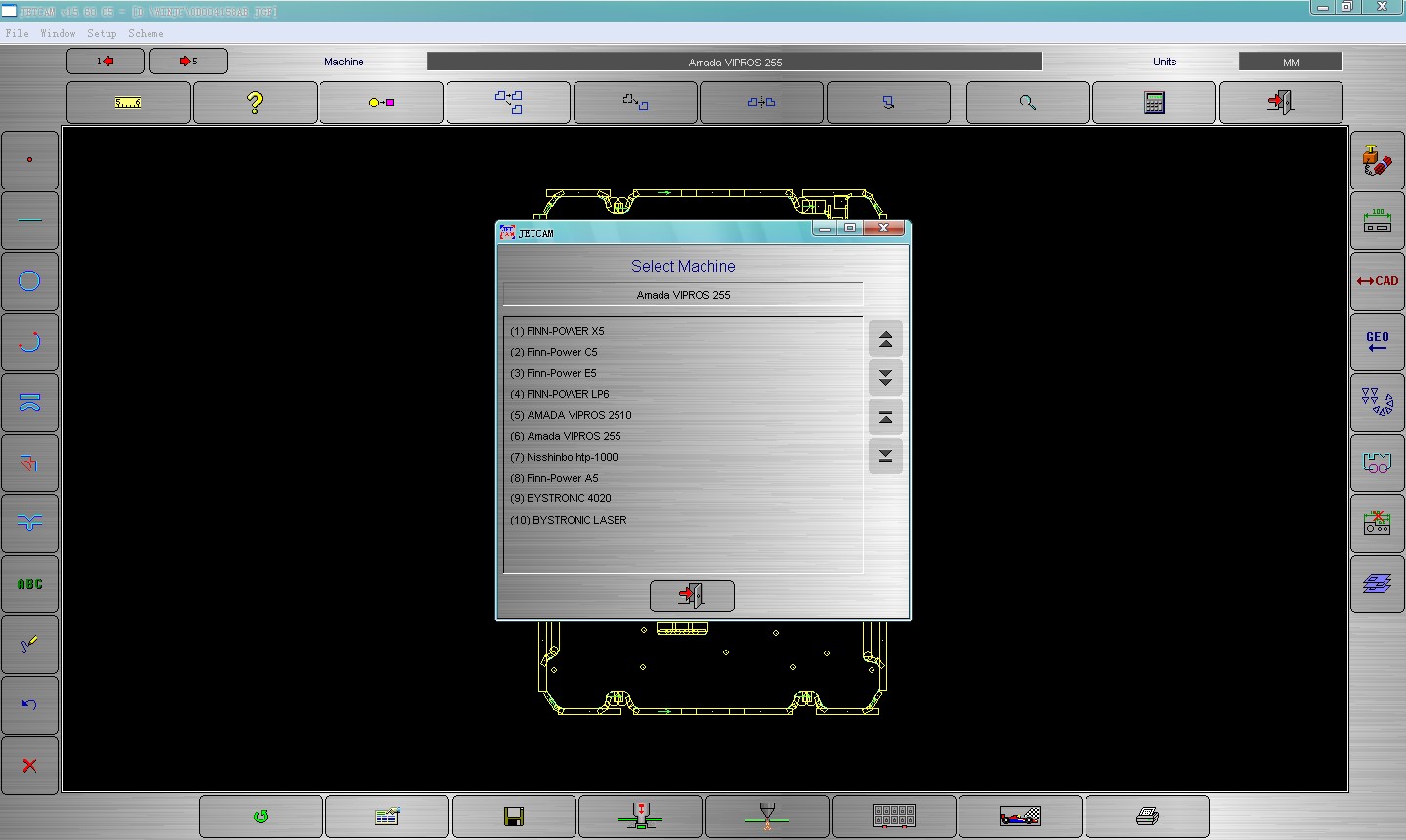Click the Amada VIPROS 255 machine field at top
1406x840 pixels.
click(x=735, y=62)
